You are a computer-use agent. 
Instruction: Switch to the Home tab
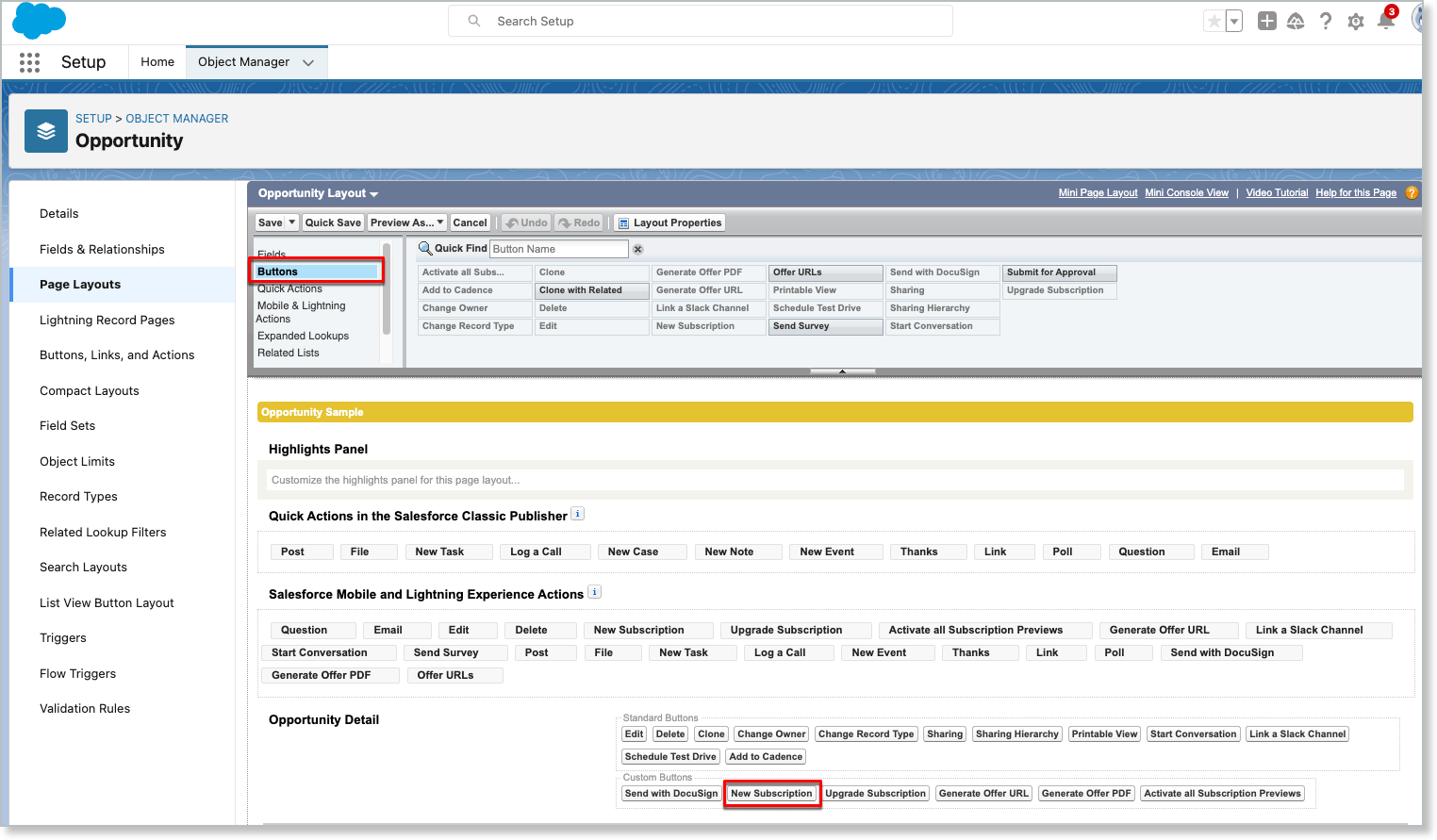[x=157, y=62]
